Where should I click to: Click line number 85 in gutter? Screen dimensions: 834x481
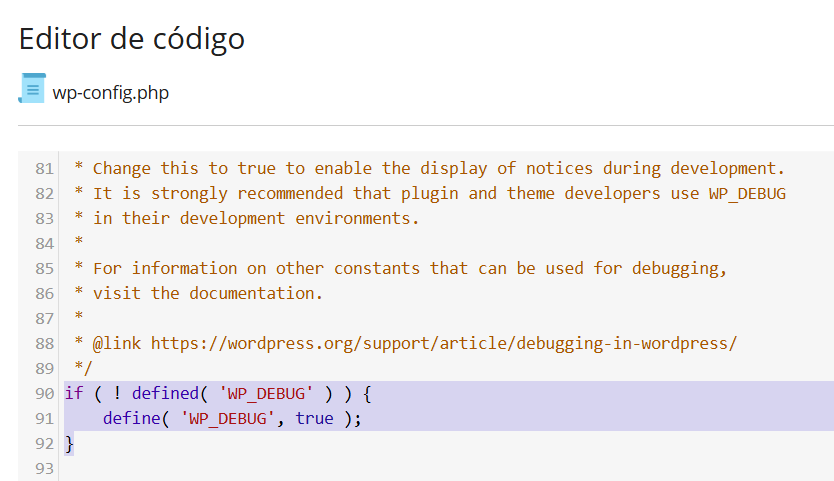coord(44,268)
